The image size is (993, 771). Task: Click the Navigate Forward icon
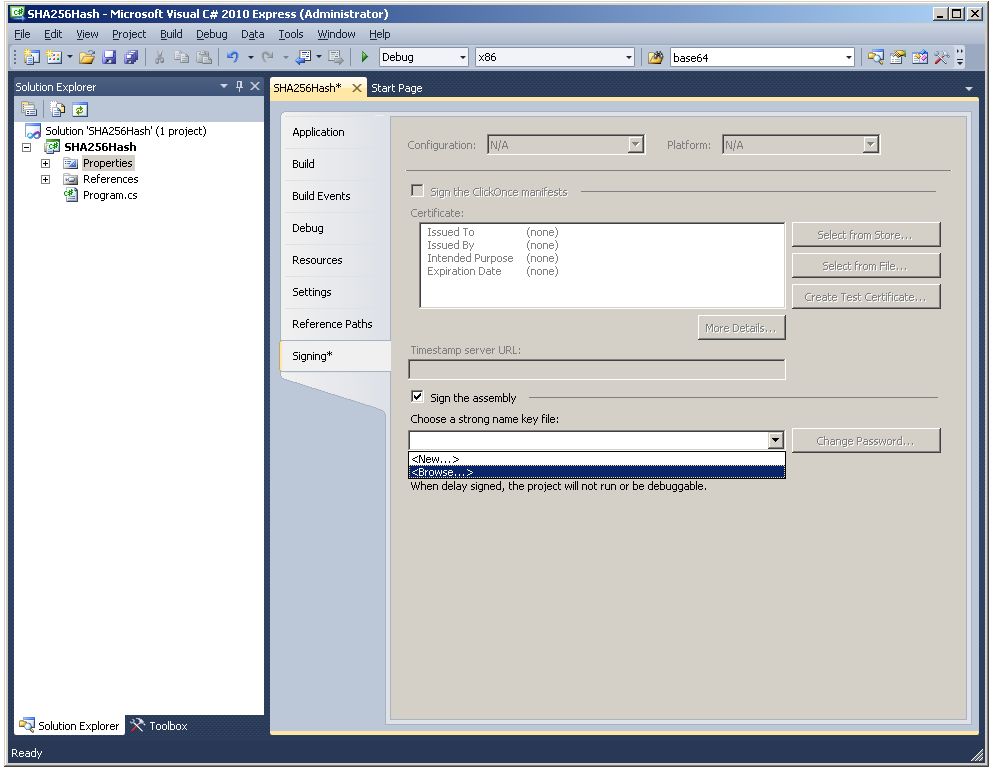pos(336,57)
